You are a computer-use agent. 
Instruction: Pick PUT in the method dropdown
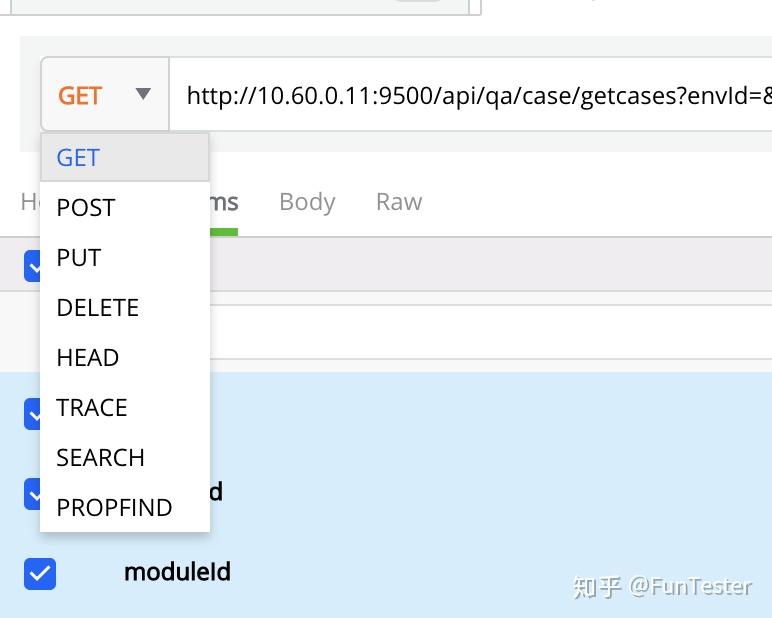[x=79, y=258]
